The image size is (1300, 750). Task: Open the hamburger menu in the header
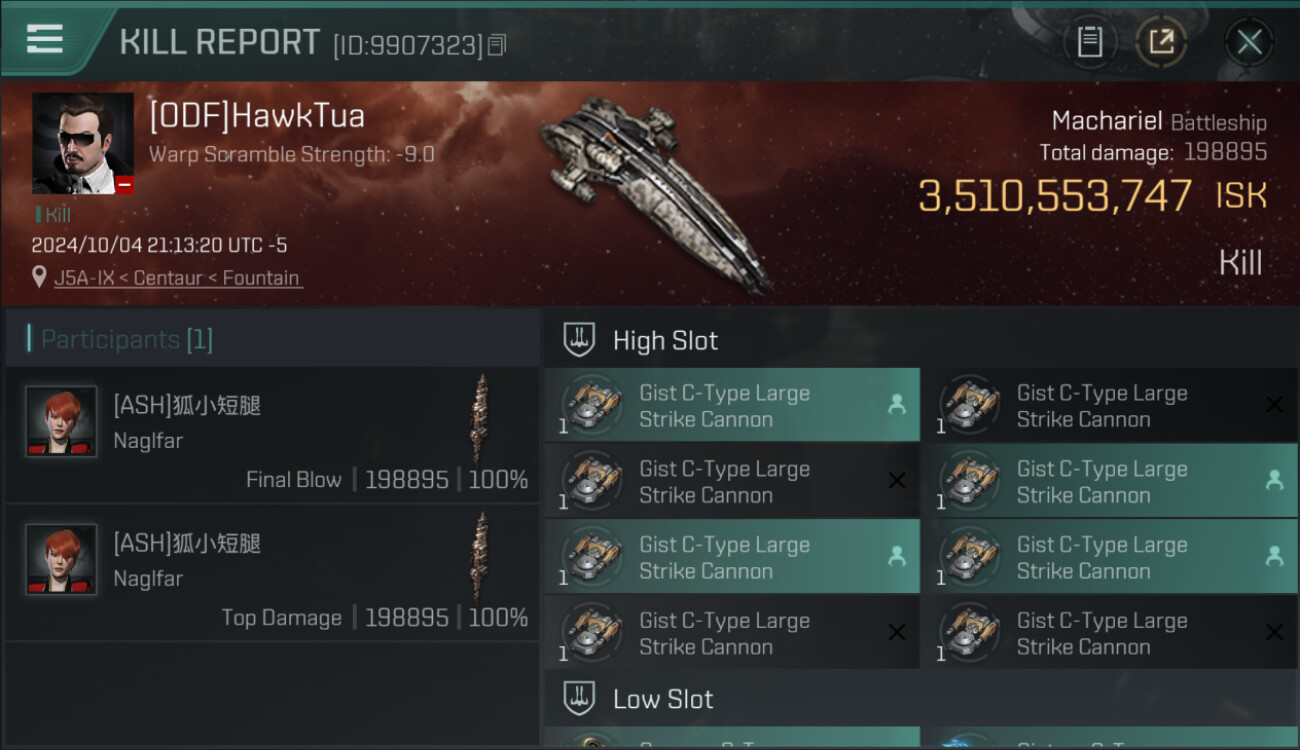click(x=45, y=39)
